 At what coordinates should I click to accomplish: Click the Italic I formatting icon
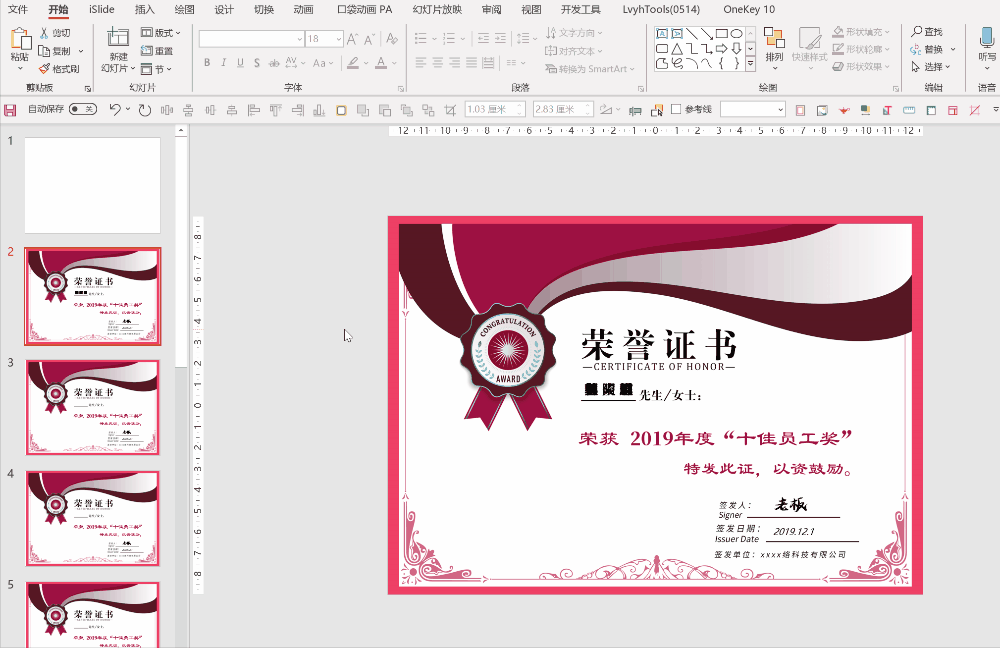point(223,63)
